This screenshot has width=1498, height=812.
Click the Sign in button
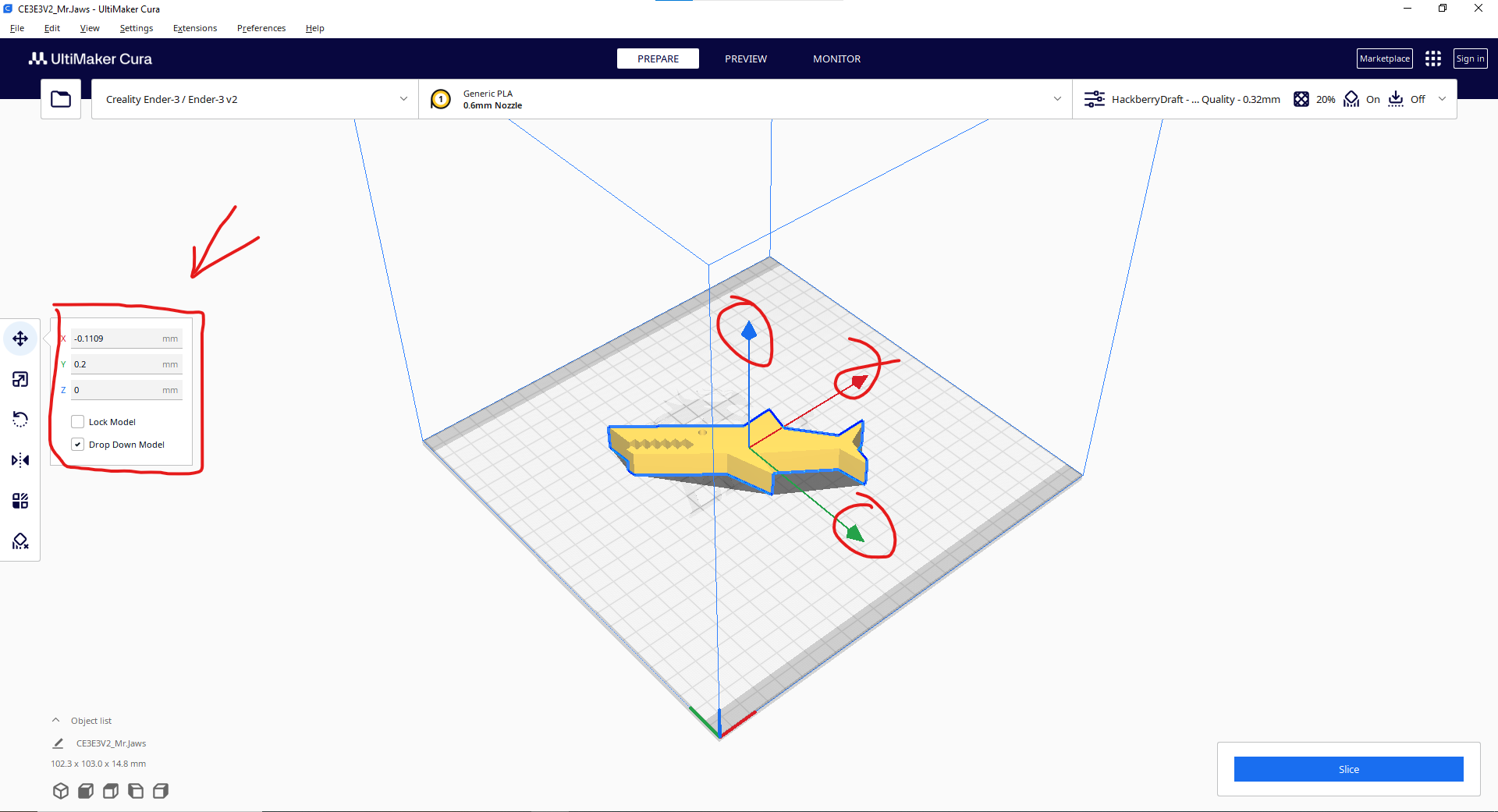(x=1471, y=59)
